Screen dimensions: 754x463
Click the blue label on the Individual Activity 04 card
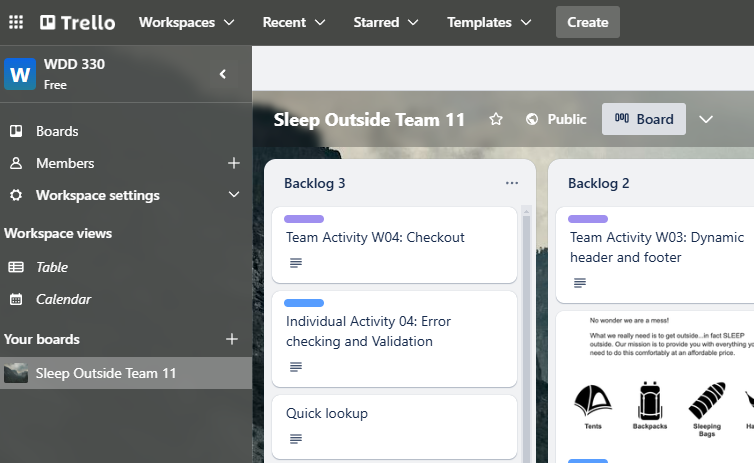coord(304,303)
